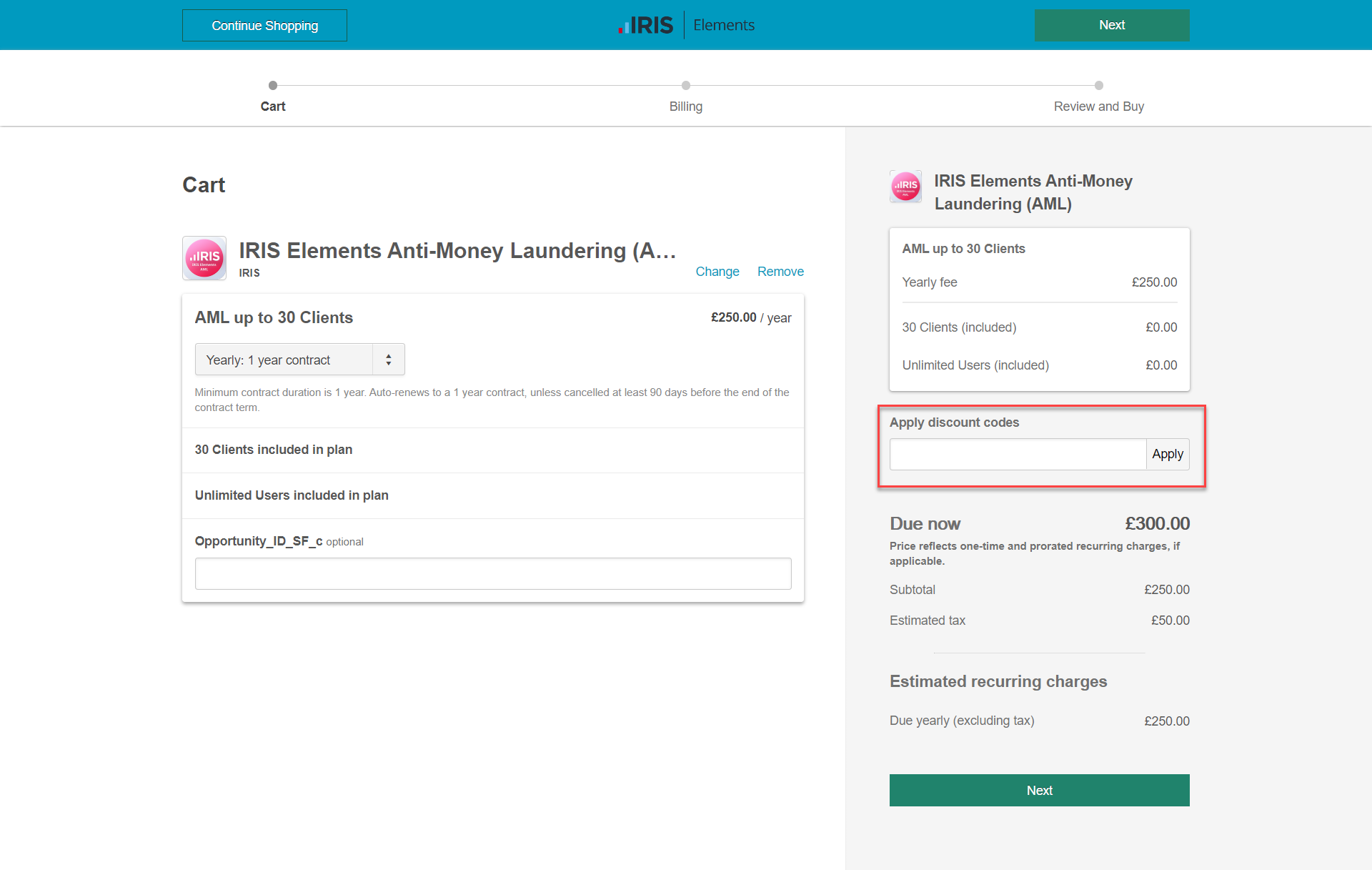Viewport: 1372px width, 870px height.
Task: Click the Estimated tax £50.00 value
Action: (1170, 621)
